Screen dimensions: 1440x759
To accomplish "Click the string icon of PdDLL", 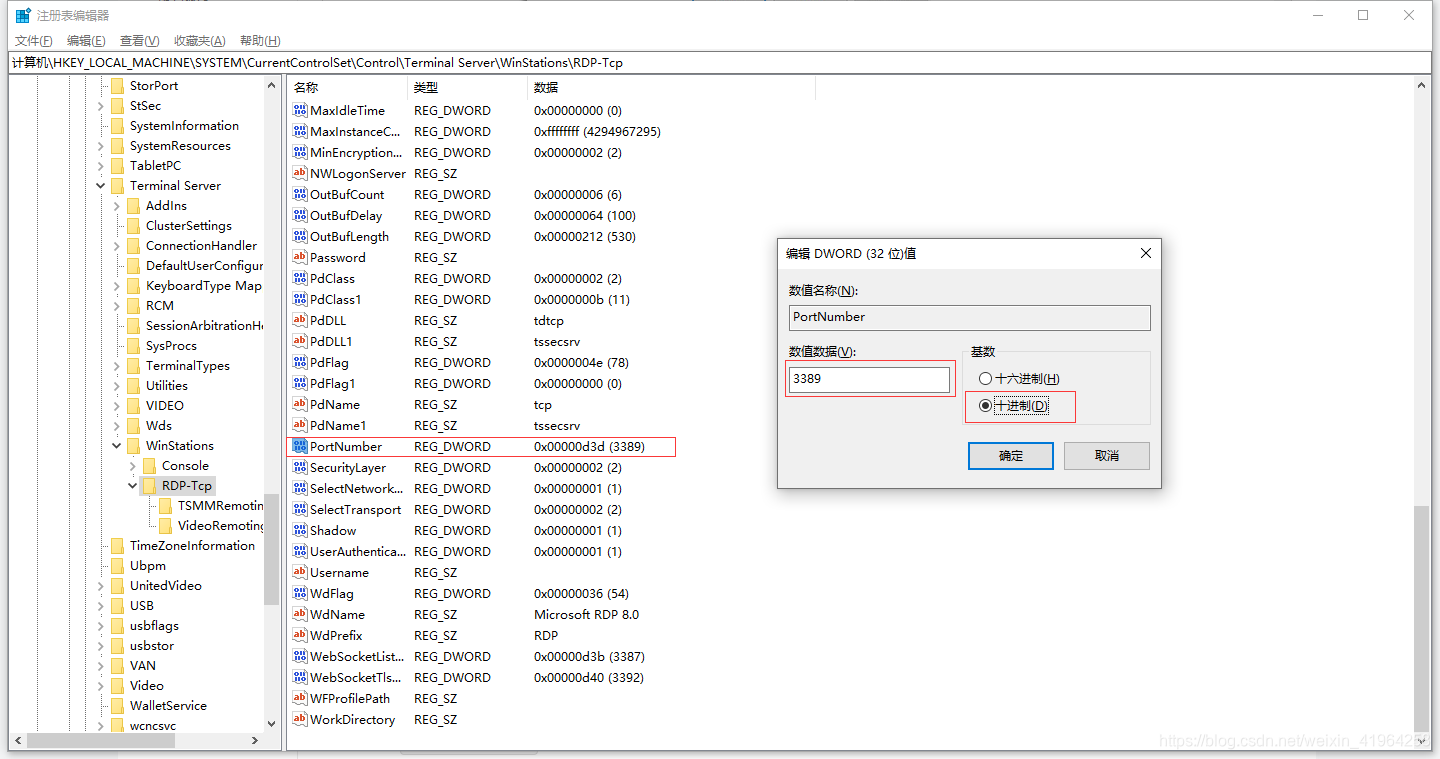I will [300, 320].
